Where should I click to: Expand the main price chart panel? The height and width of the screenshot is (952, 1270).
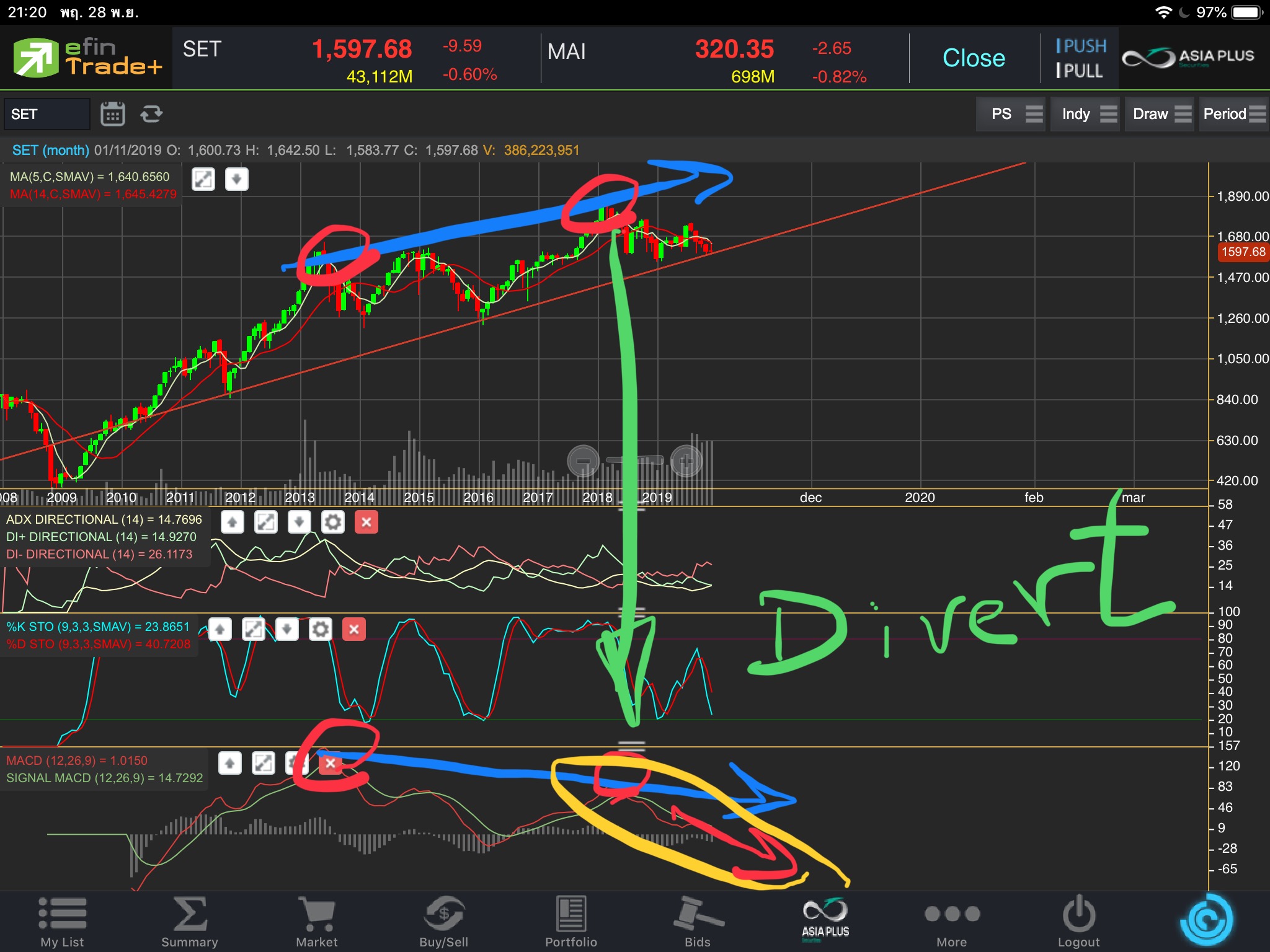203,180
